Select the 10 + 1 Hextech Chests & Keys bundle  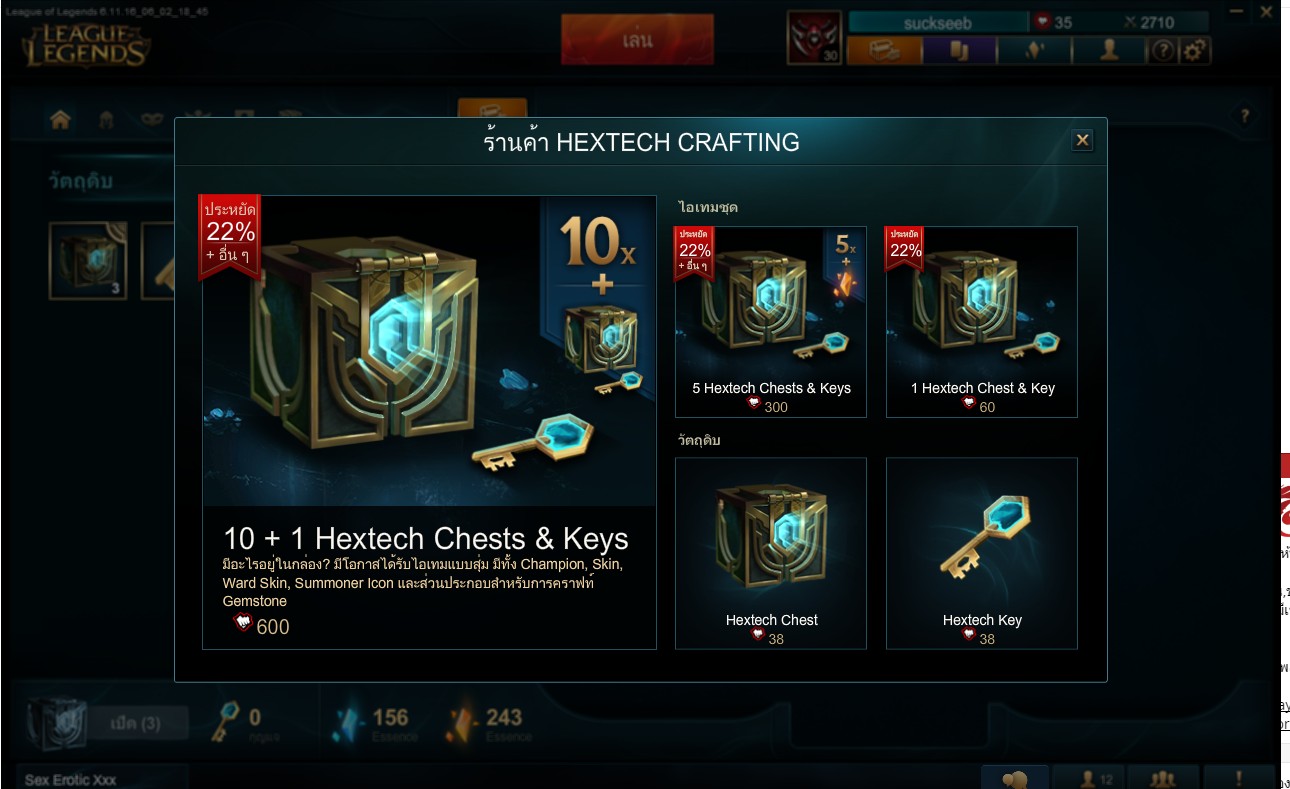(429, 422)
